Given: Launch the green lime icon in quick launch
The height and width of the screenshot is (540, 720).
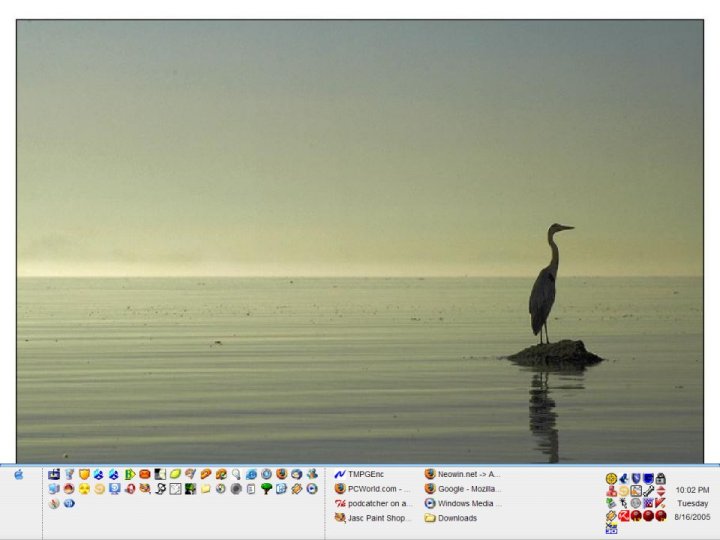Looking at the screenshot, I should [x=175, y=474].
